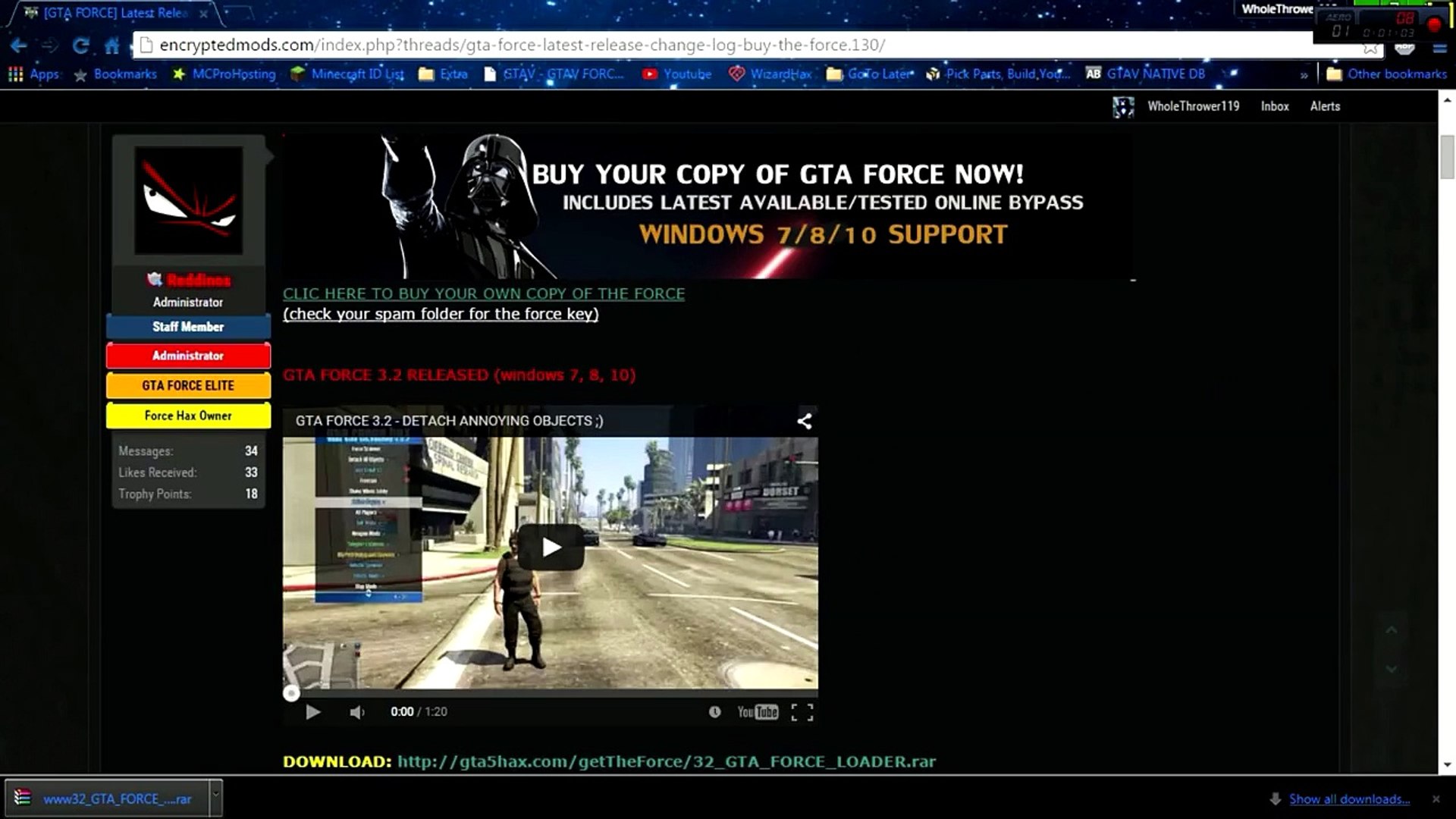View the poster's red-eyes avatar

point(189,200)
